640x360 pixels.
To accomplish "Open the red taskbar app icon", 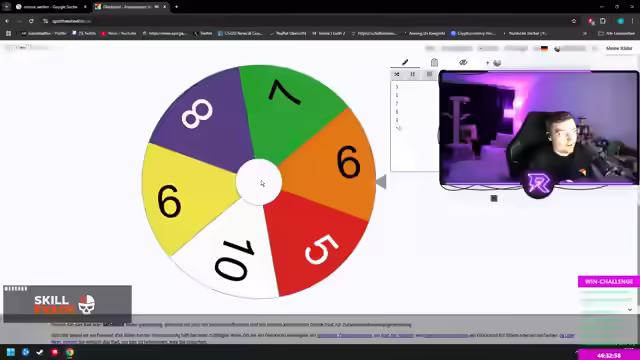I will [x=54, y=352].
